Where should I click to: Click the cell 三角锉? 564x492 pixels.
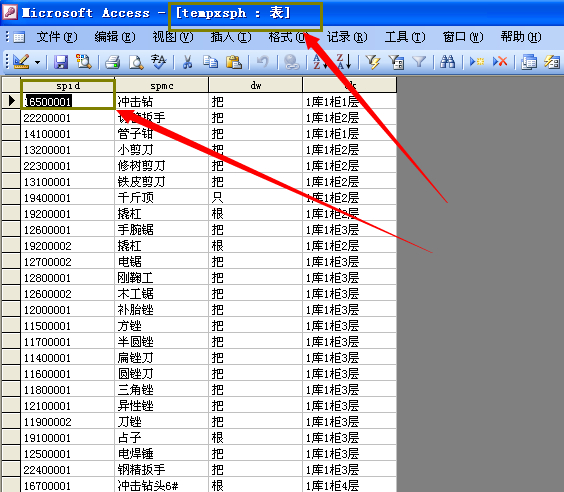(162, 390)
